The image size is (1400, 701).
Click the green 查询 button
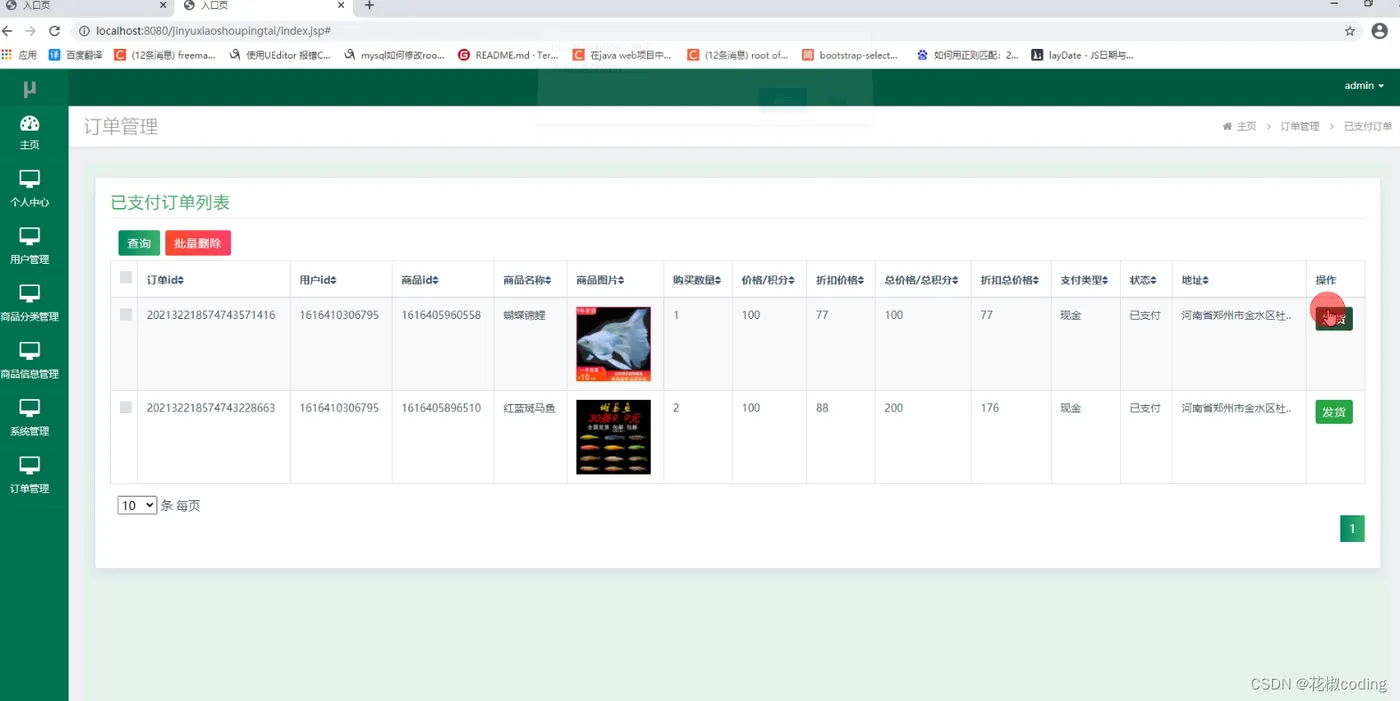click(x=139, y=243)
